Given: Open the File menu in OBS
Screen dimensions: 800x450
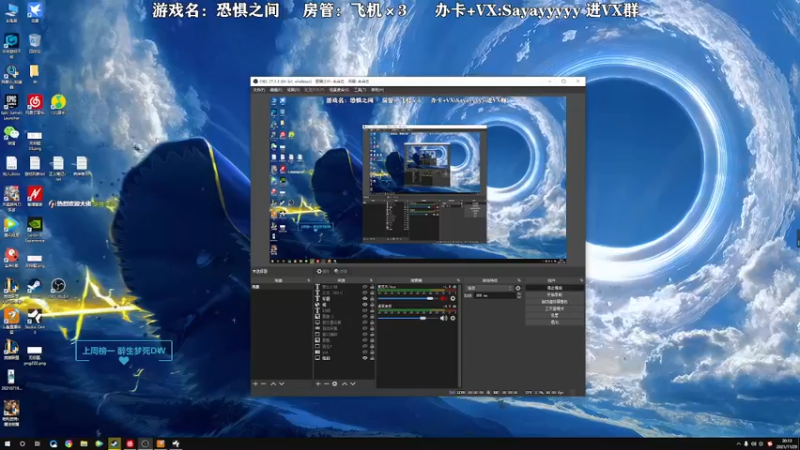Looking at the screenshot, I should (259, 90).
